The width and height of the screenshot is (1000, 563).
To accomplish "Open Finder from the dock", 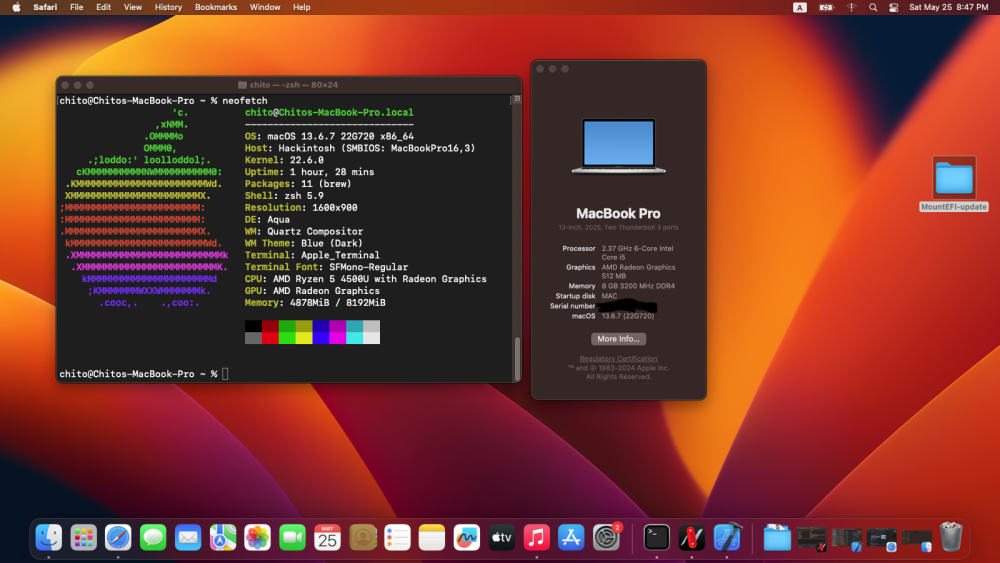I will click(x=48, y=537).
